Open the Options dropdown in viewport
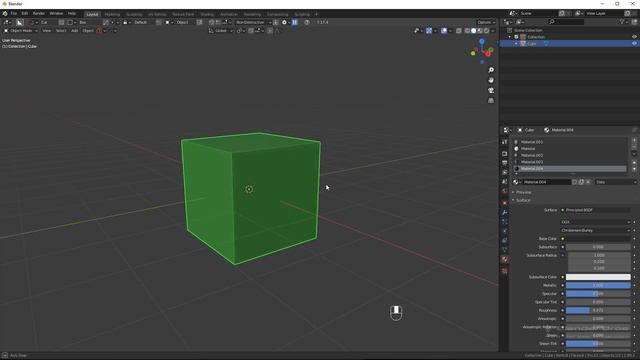Screen dimensions: 640x360 [486, 22]
